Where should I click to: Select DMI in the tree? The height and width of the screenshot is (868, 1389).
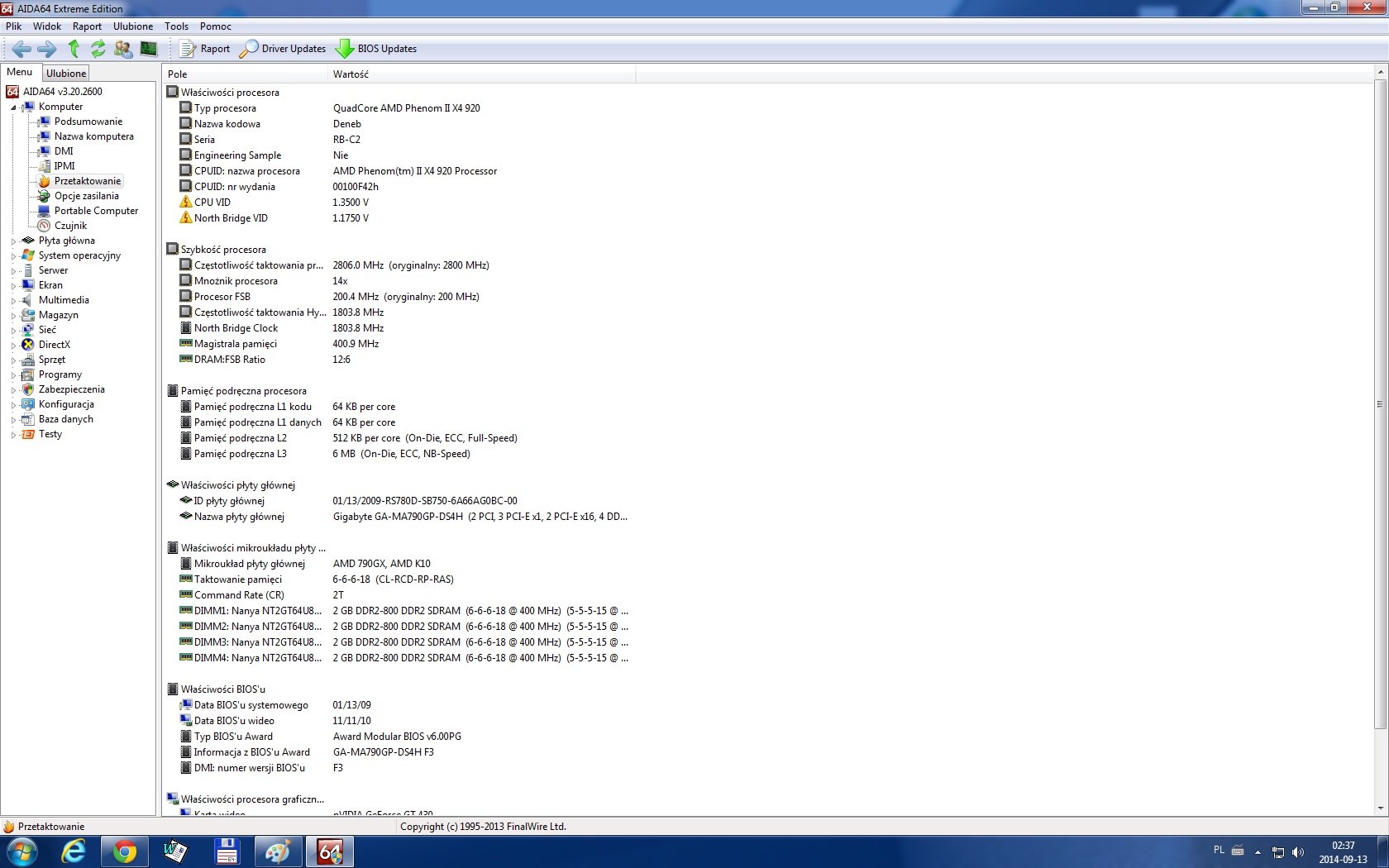tap(64, 151)
